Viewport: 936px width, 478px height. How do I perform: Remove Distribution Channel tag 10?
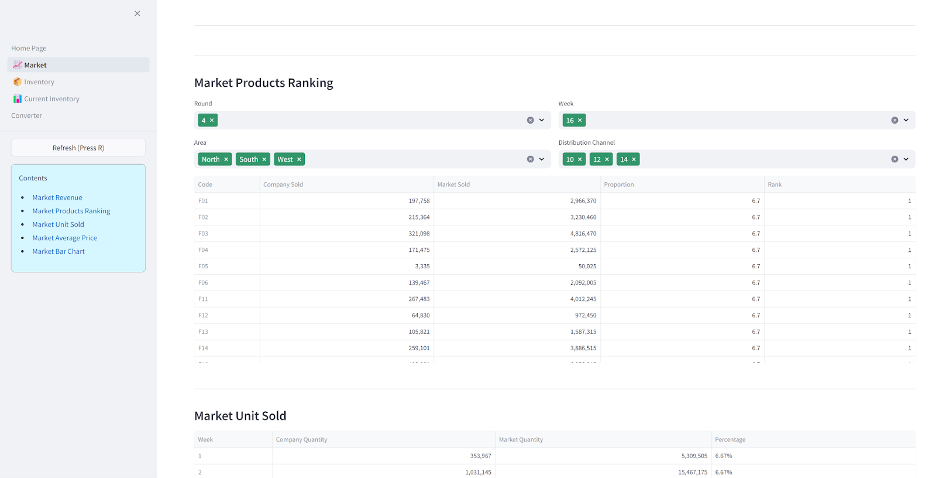pos(580,159)
